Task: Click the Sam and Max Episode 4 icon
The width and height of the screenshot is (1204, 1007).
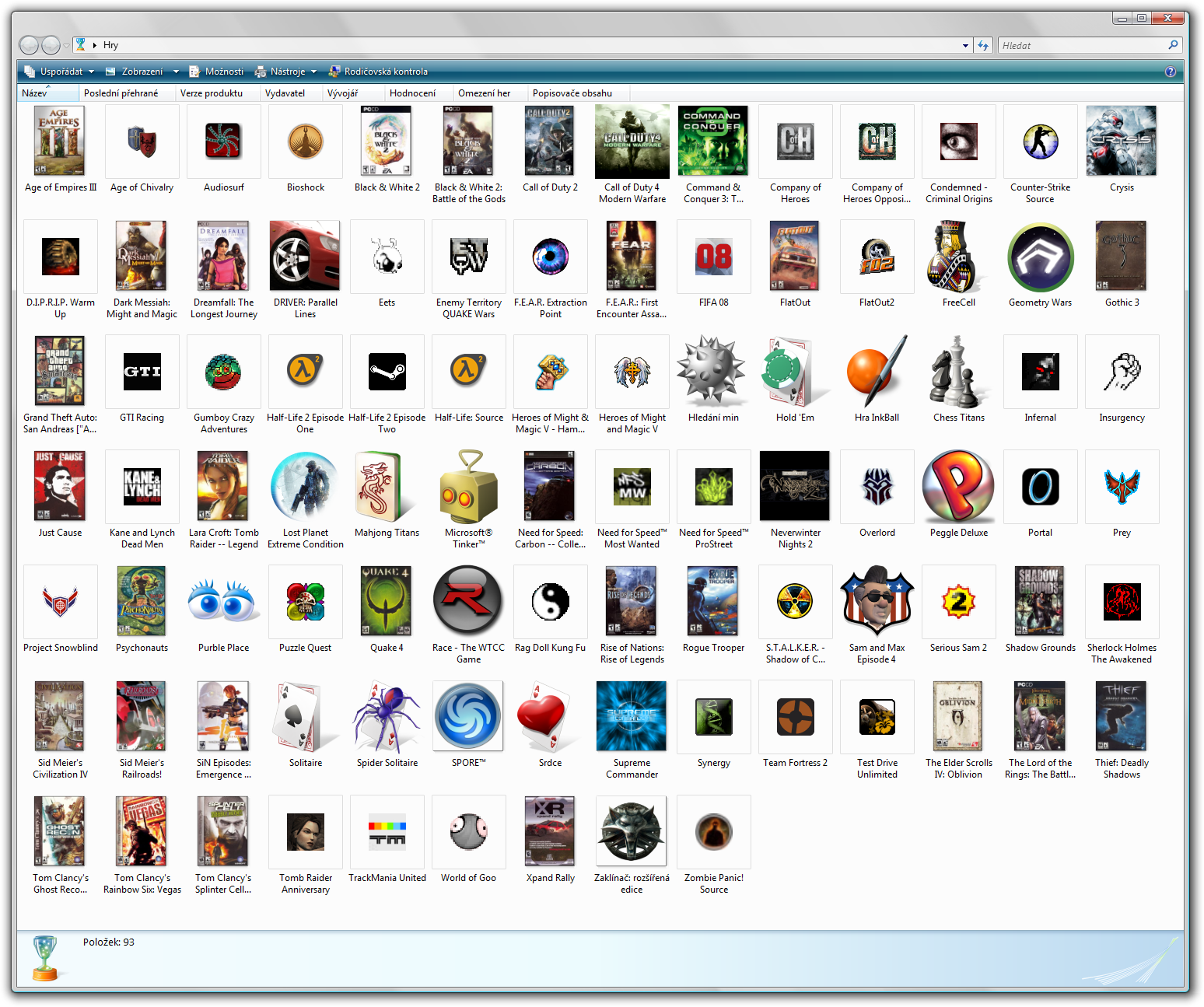Action: [877, 601]
